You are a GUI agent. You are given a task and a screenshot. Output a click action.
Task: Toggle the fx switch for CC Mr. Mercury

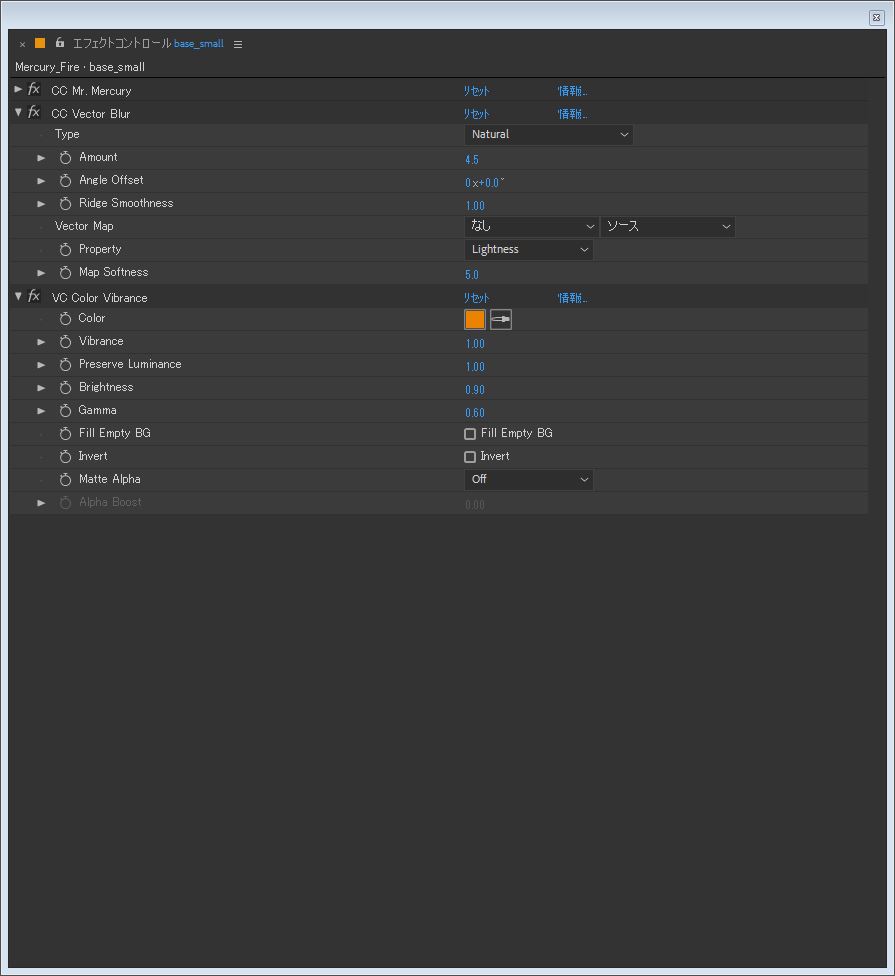pyautogui.click(x=34, y=90)
